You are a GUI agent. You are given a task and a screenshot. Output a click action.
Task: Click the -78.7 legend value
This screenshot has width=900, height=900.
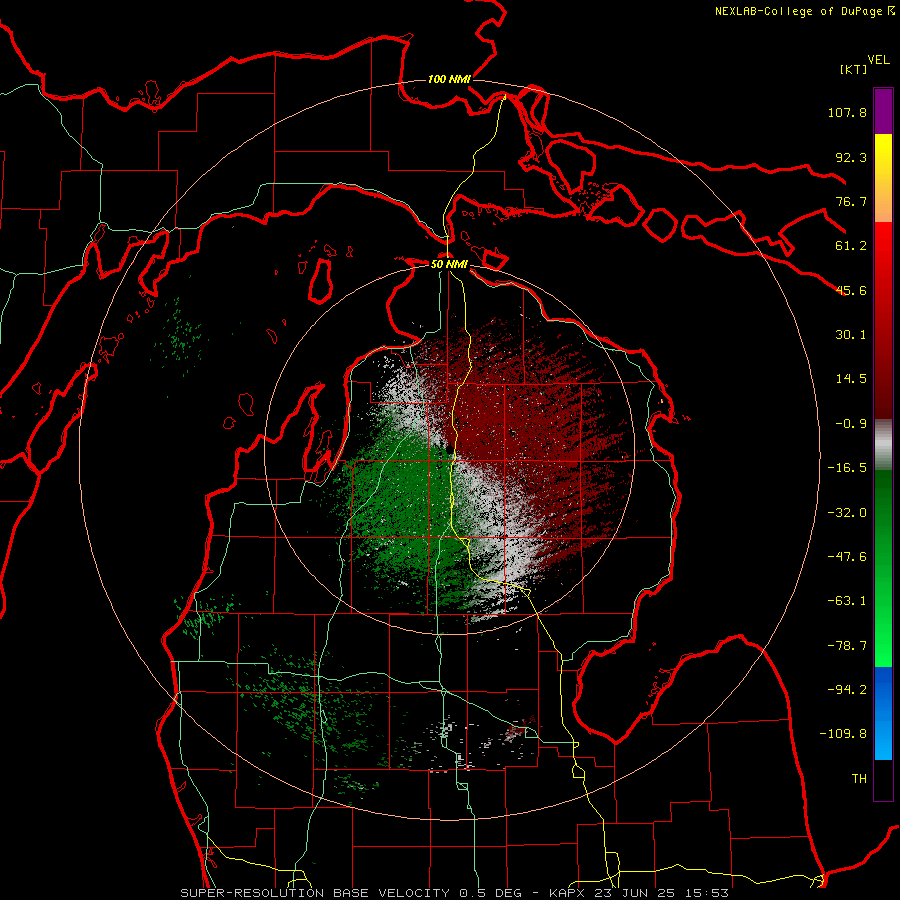click(x=847, y=646)
